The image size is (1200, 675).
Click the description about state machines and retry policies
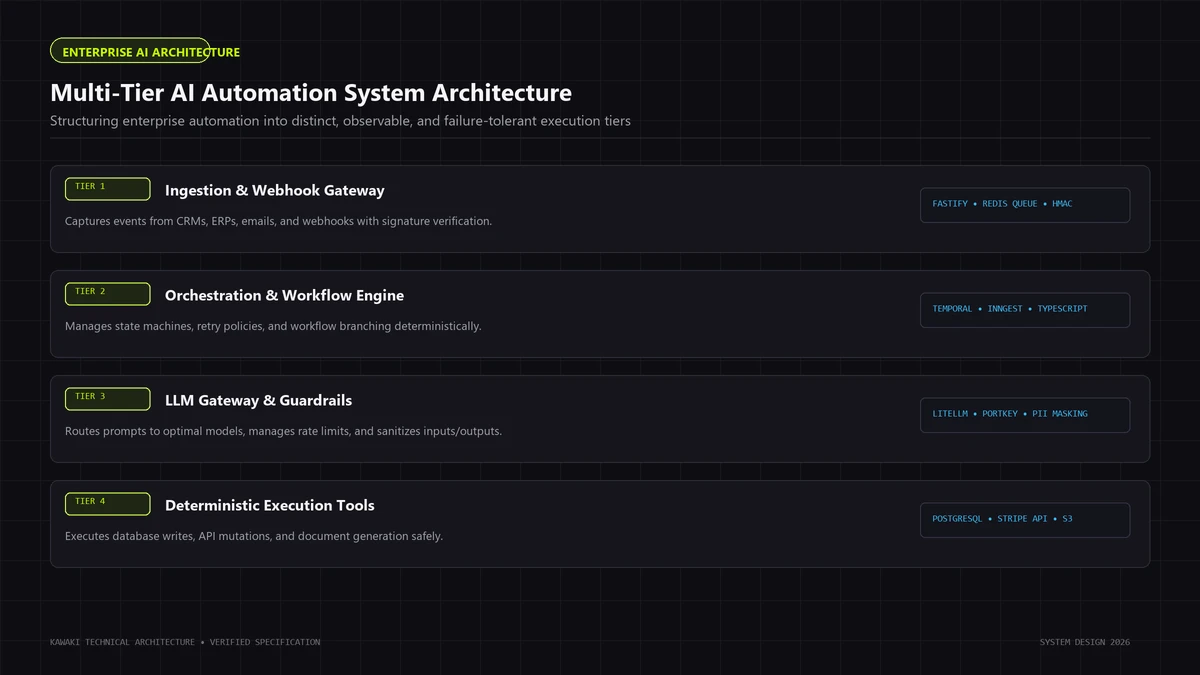[273, 326]
